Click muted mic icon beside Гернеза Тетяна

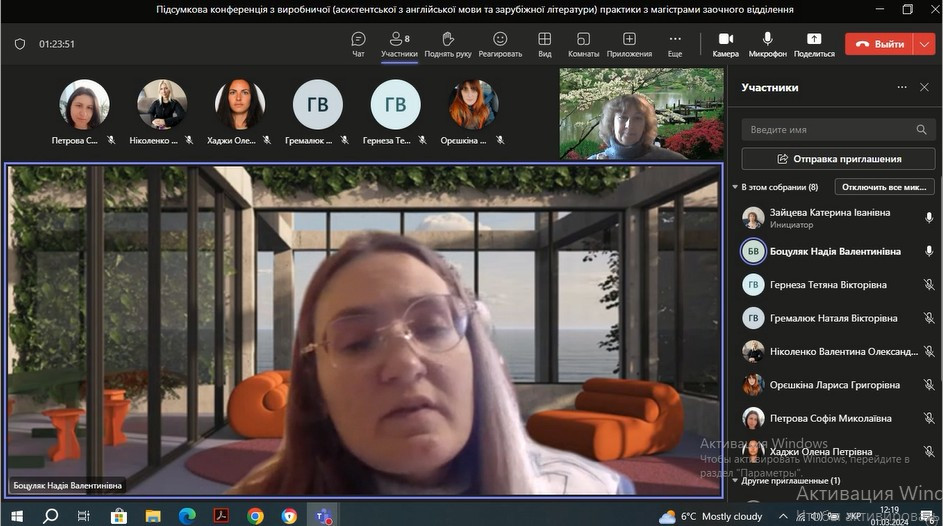click(929, 284)
